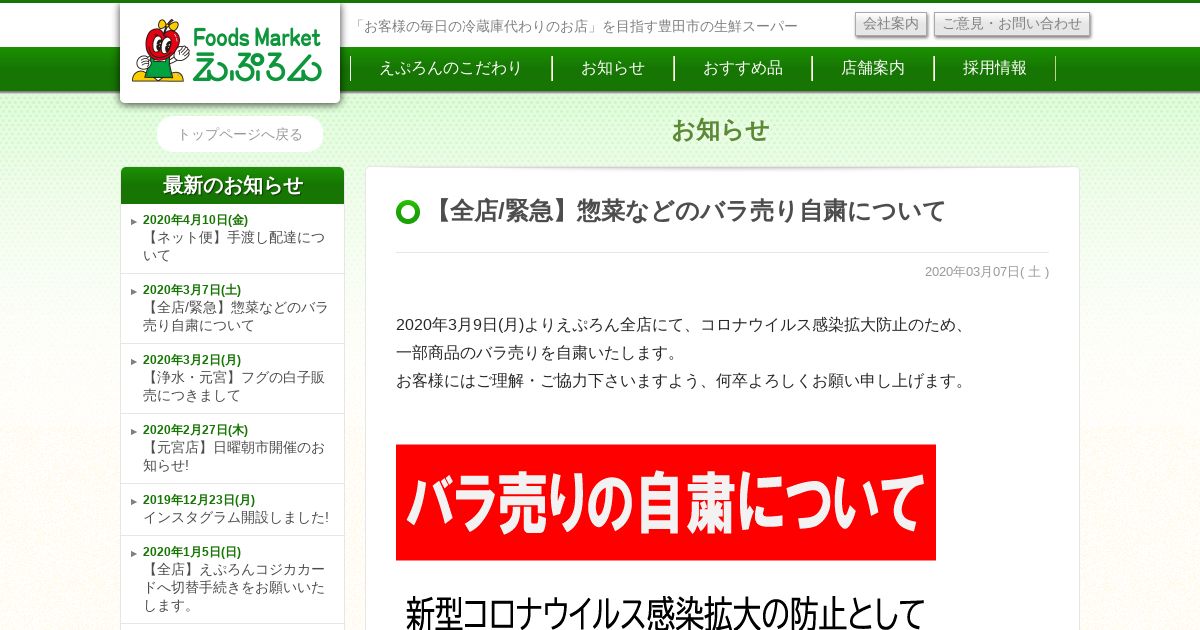Click arrow bullet beside 2020年3月7日(土)
Screen dimensions: 1200x630
click(x=134, y=291)
